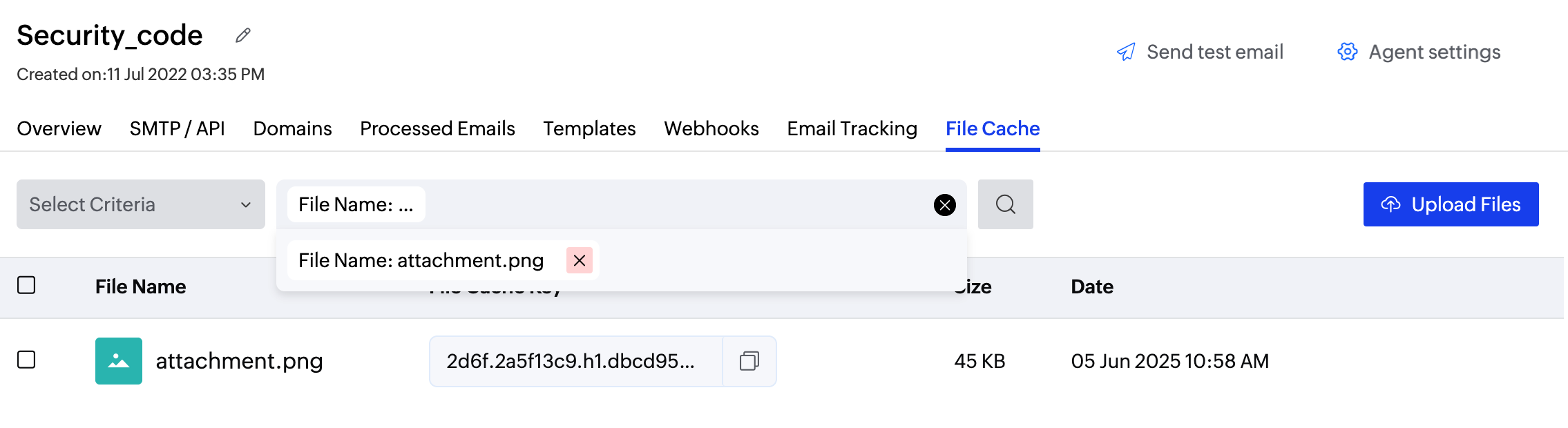Click the search magnifier icon

tap(1006, 204)
